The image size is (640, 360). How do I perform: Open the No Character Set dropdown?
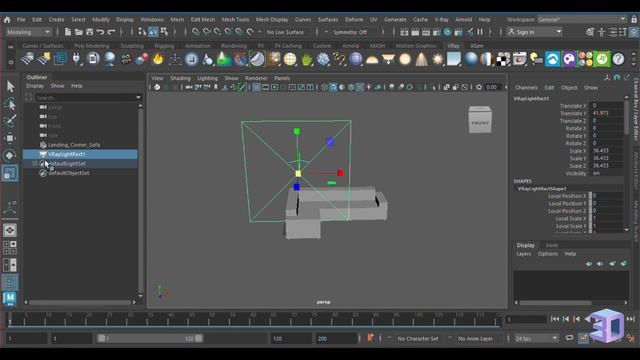(x=418, y=338)
